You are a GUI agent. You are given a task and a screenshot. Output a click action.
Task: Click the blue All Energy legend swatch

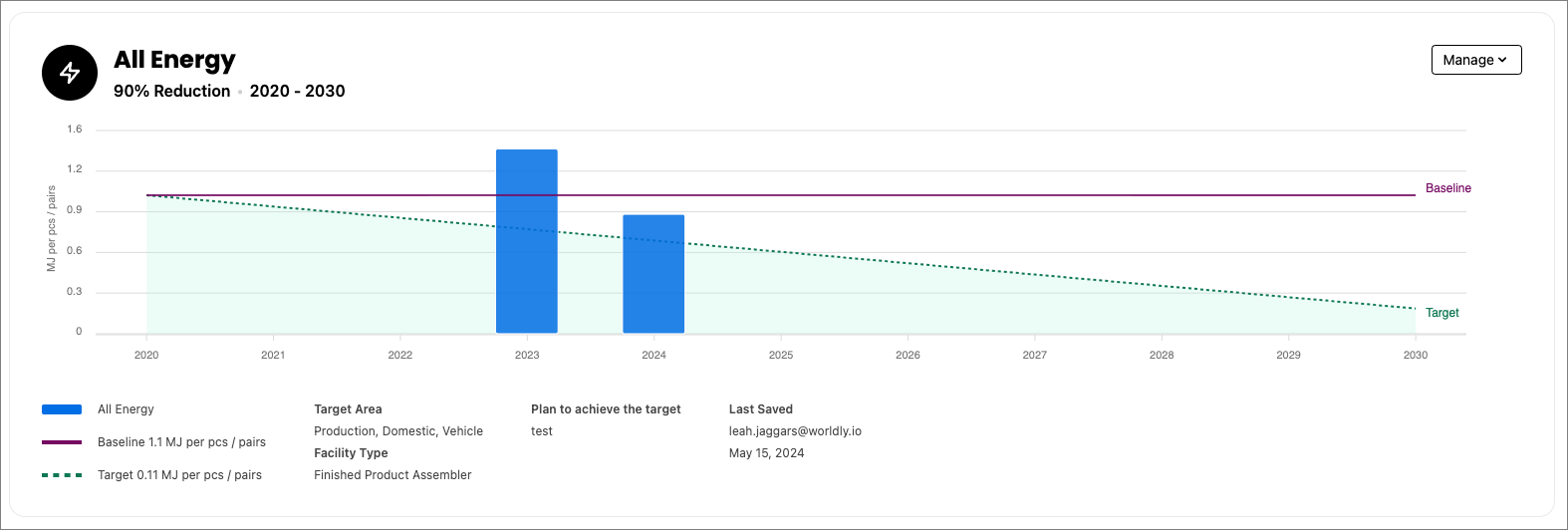(x=62, y=409)
